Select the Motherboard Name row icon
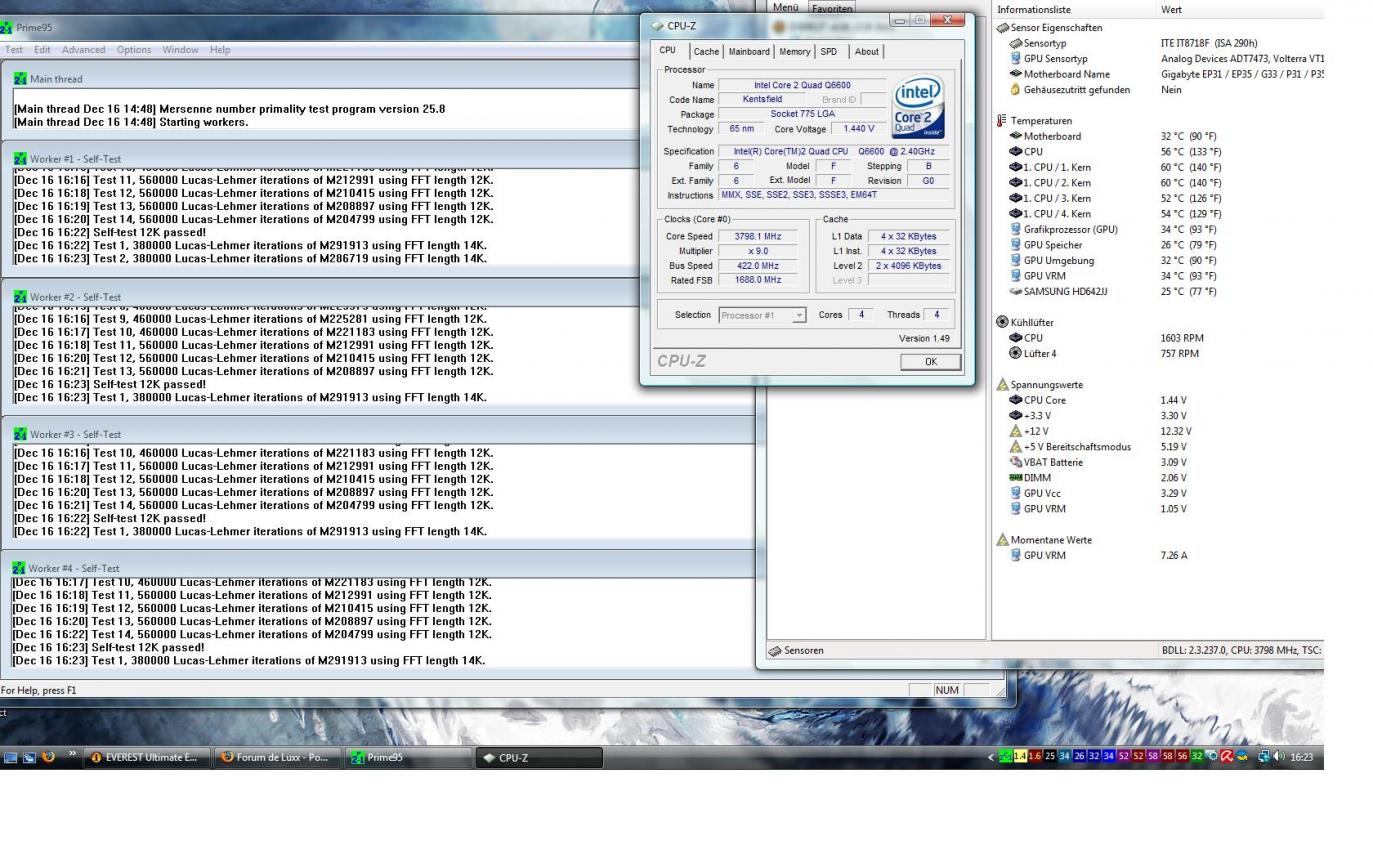This screenshot has width=1373, height=858. (x=1016, y=74)
